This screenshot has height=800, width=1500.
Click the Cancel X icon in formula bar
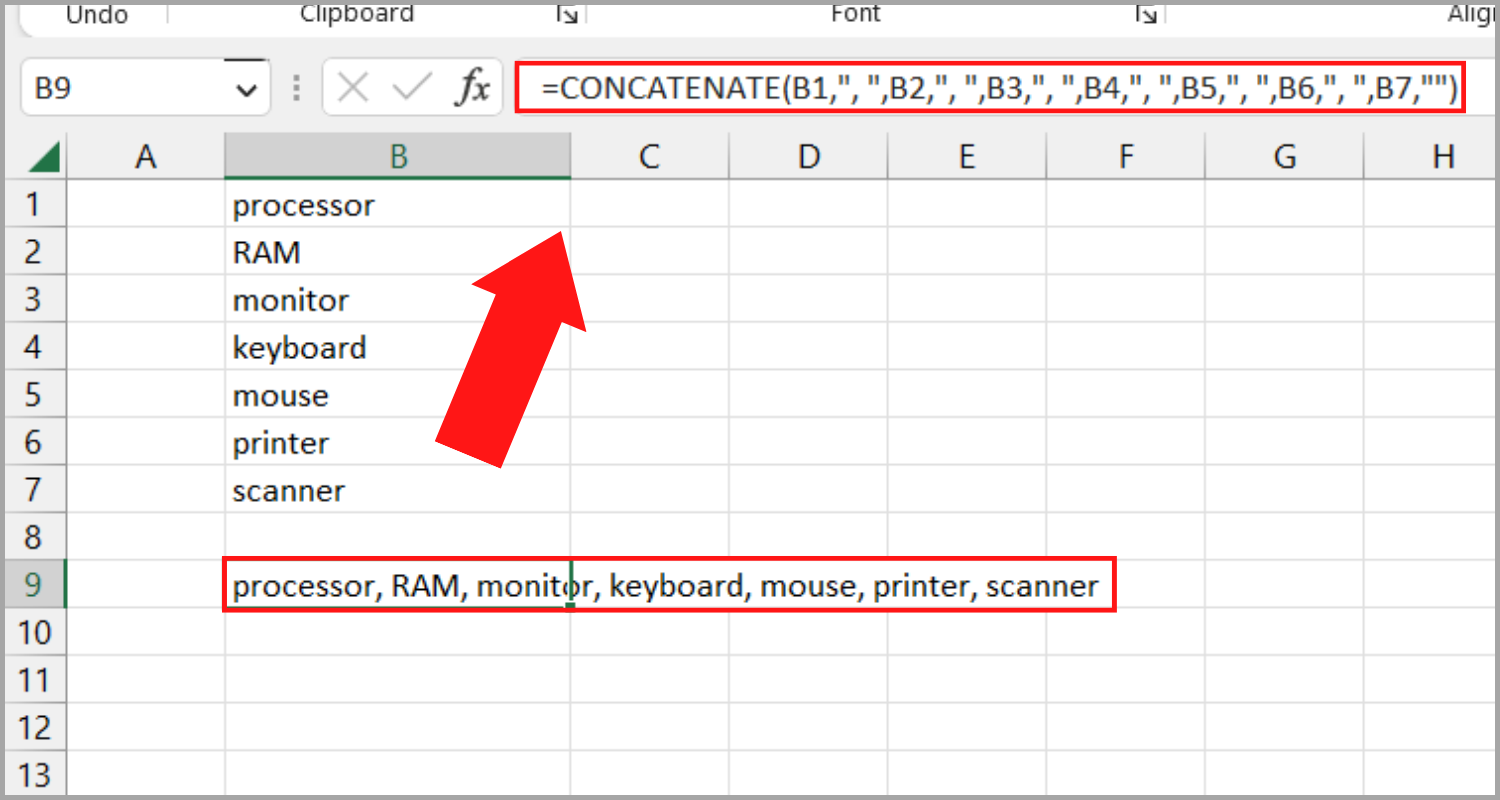coord(353,88)
